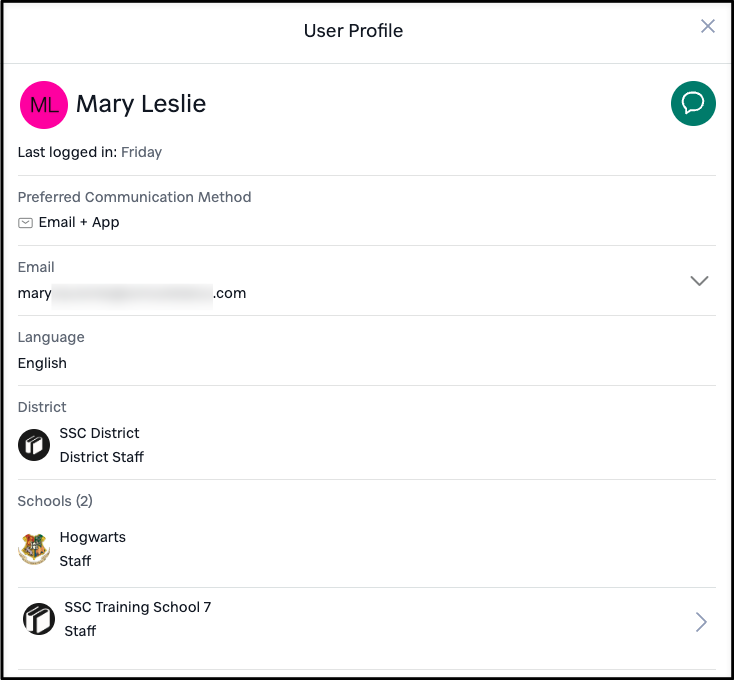Click the partially hidden email address
Image resolution: width=734 pixels, height=680 pixels.
[x=132, y=293]
